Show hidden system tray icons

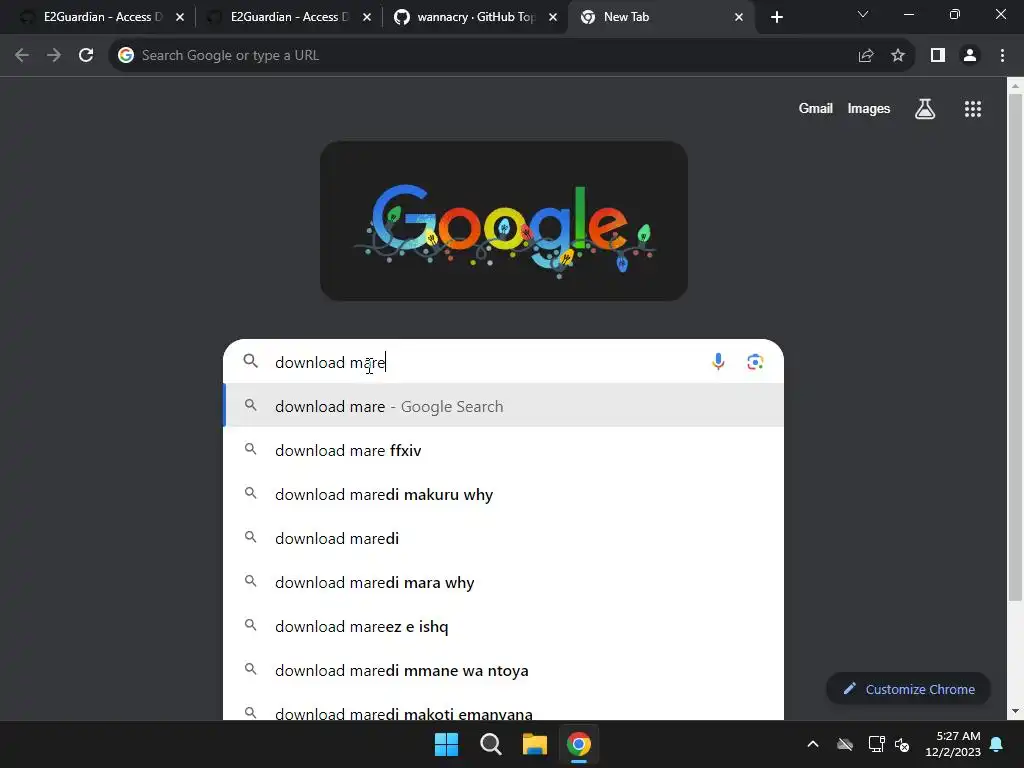pos(813,744)
